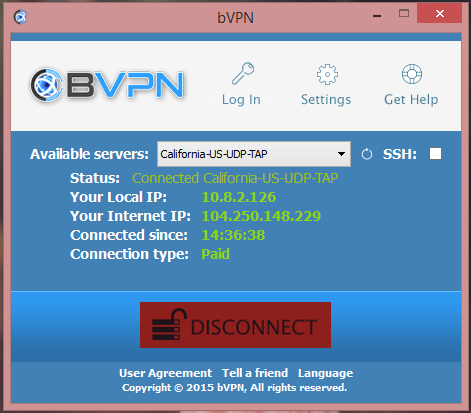
Task: Click the bVPN globe logo in the header
Action: point(46,85)
